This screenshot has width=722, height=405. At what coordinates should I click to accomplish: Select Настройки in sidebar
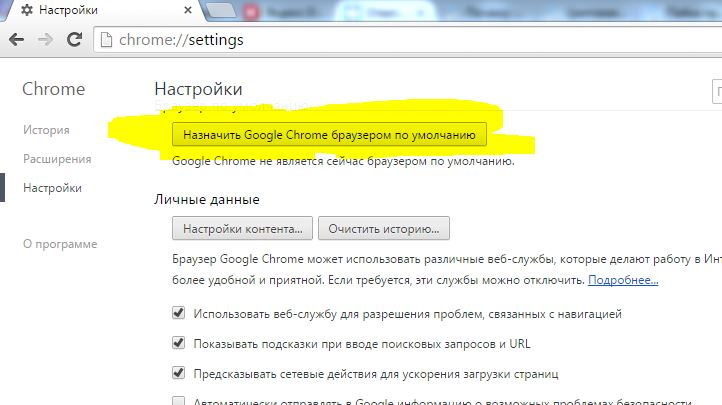pos(52,188)
